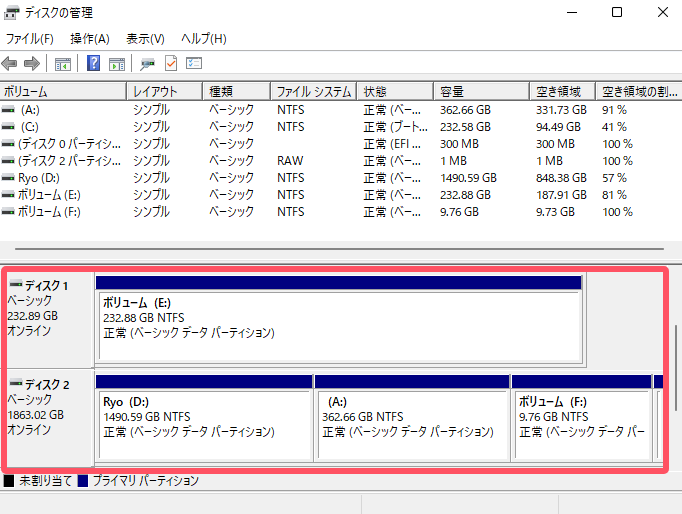The height and width of the screenshot is (514, 682).
Task: Open the ヘルプ(H) menu
Action: [x=204, y=39]
